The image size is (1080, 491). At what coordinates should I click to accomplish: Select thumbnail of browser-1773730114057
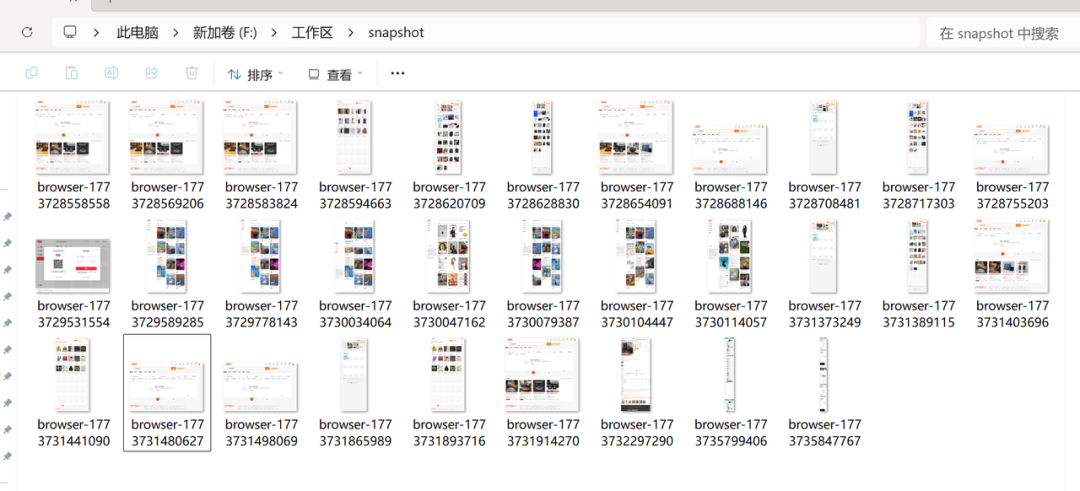coord(730,256)
